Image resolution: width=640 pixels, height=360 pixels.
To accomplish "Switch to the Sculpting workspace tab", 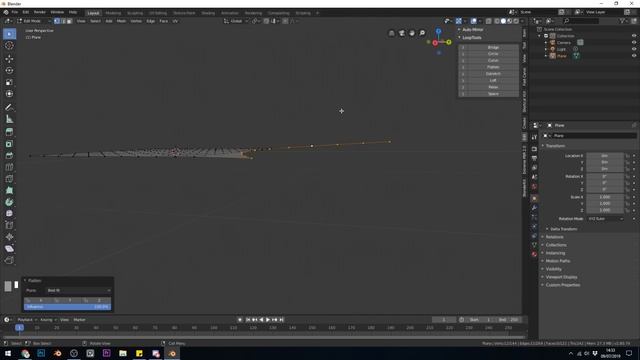I will click(135, 13).
